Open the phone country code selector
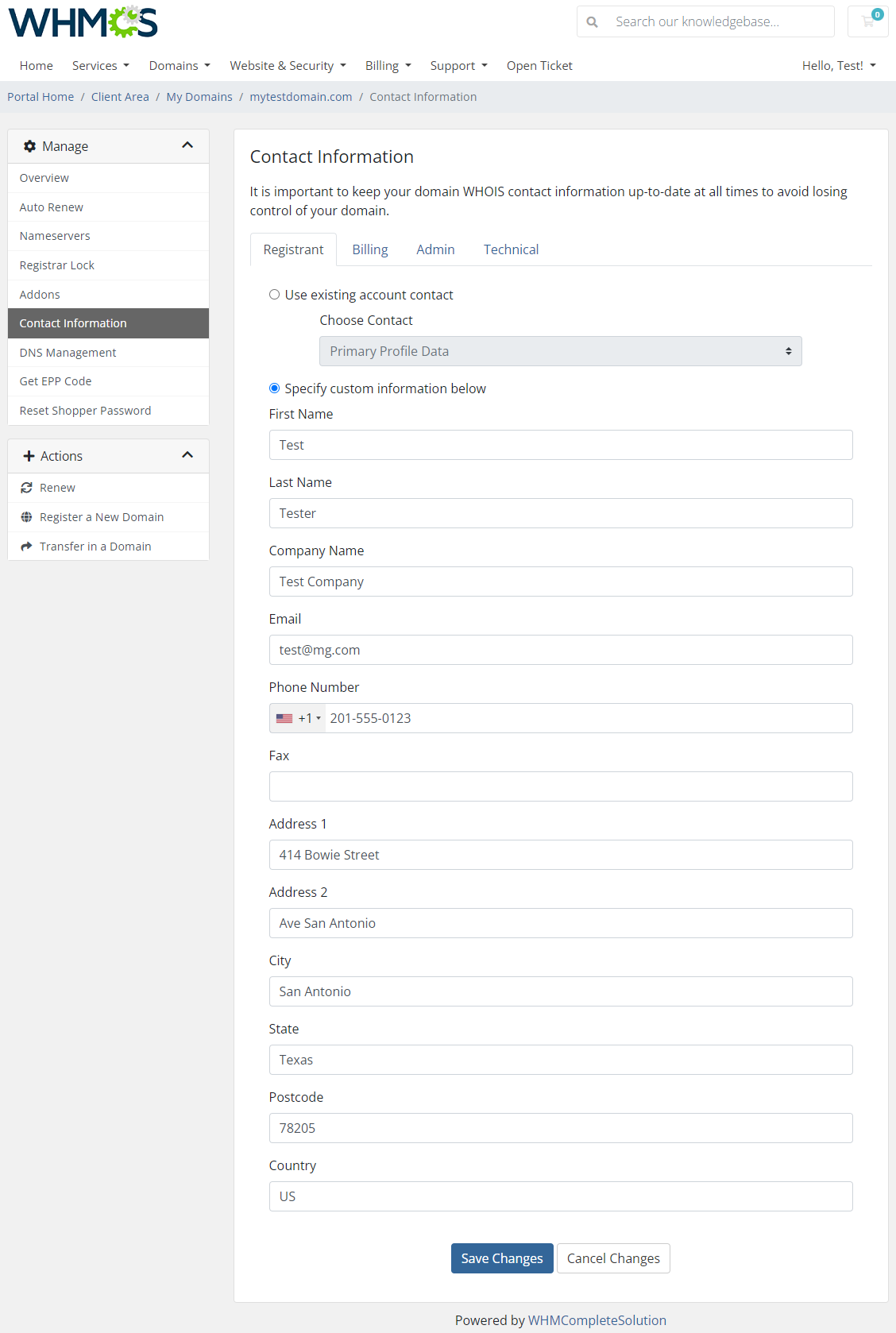Viewport: 896px width, 1333px height. [299, 718]
